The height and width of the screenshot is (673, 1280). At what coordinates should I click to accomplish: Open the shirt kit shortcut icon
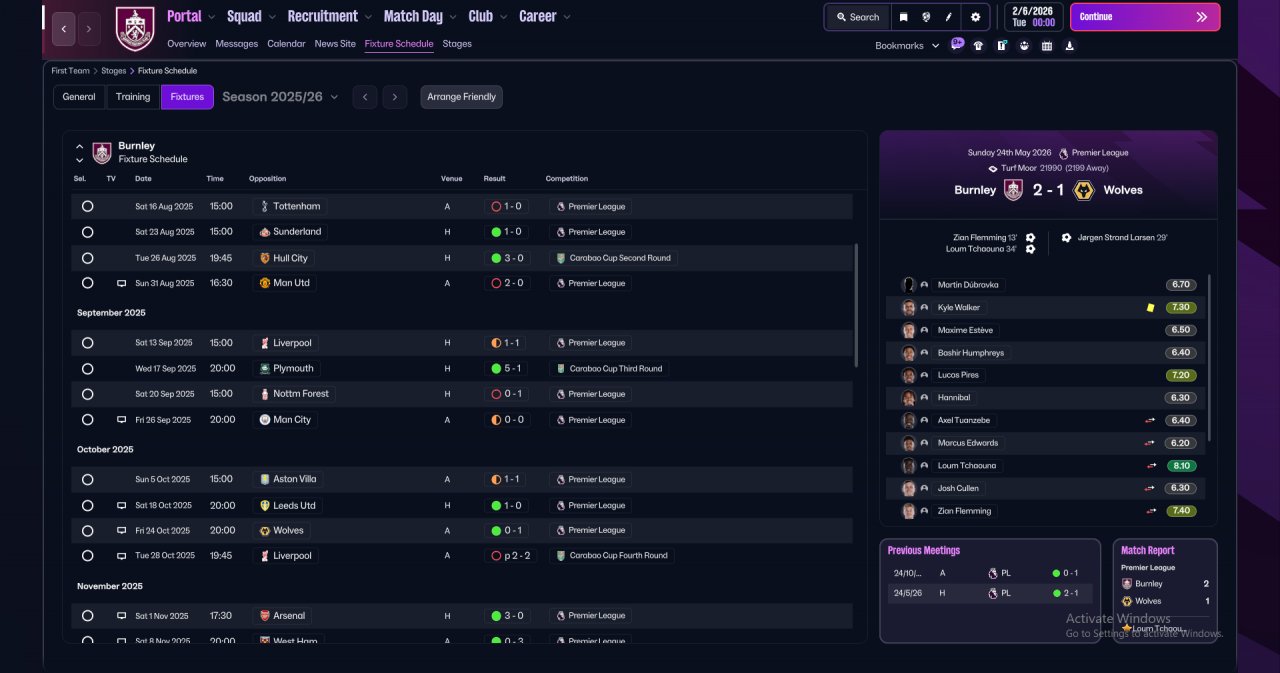tap(978, 45)
